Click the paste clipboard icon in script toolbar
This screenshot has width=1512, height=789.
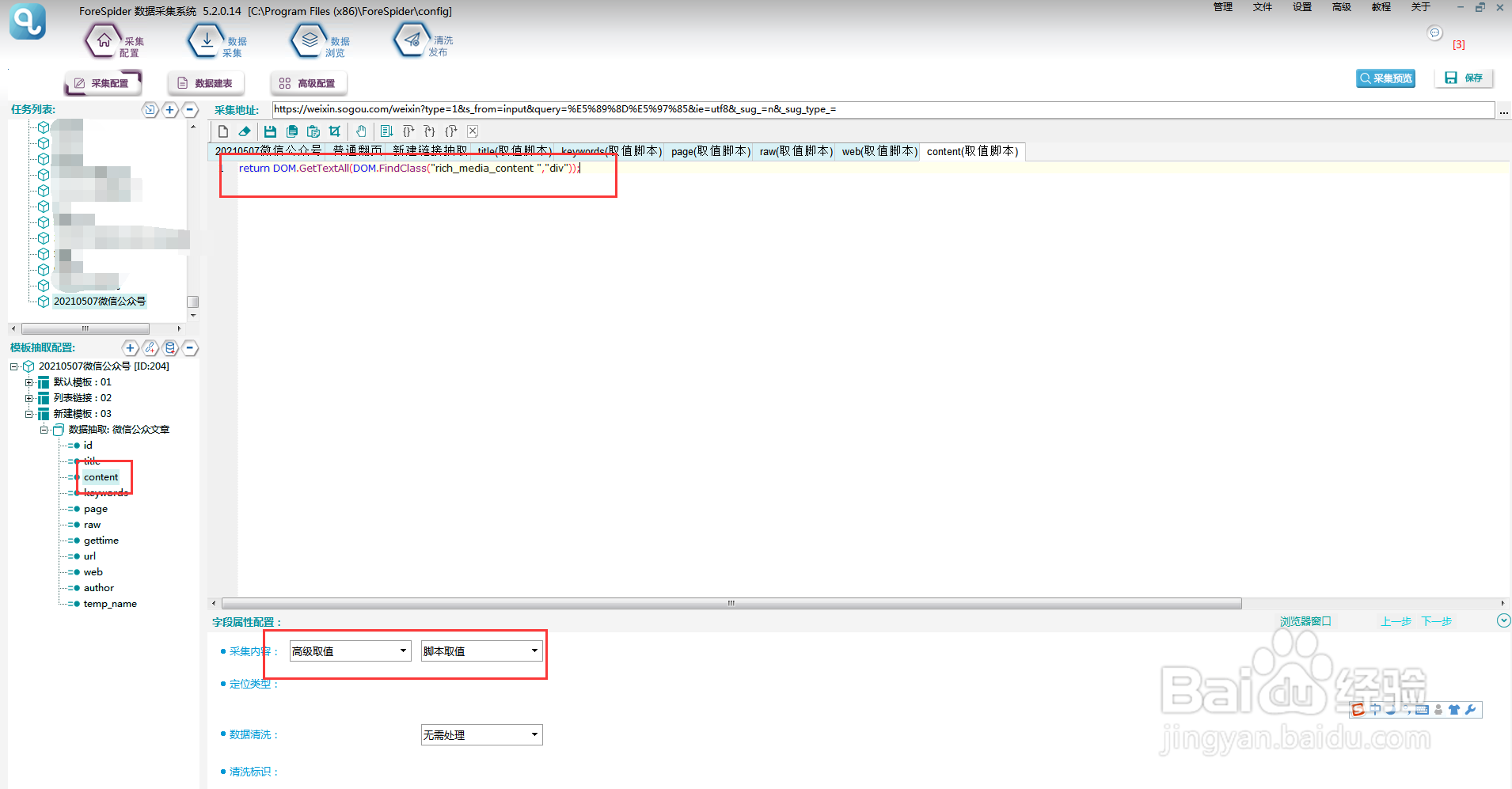click(x=313, y=131)
